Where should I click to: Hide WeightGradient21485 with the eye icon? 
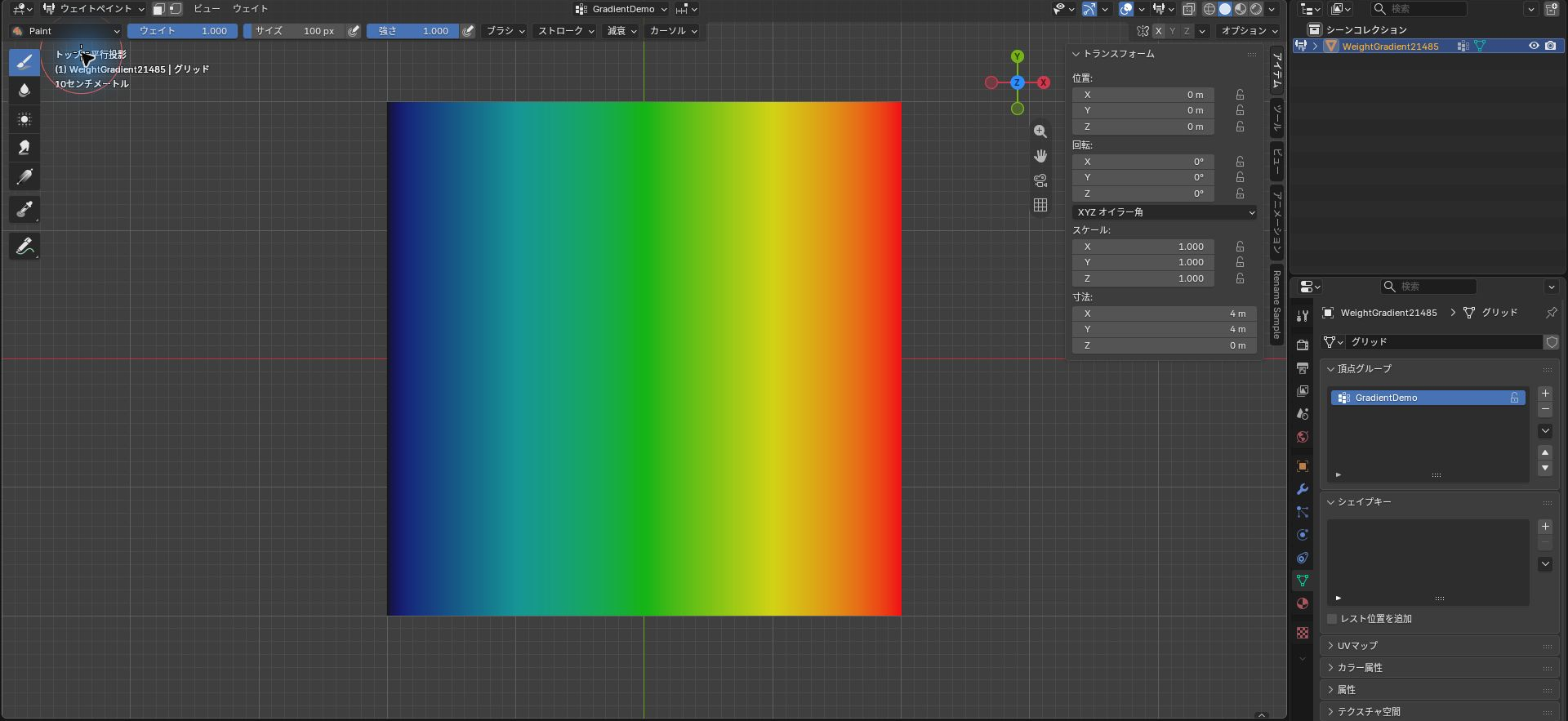(x=1534, y=47)
